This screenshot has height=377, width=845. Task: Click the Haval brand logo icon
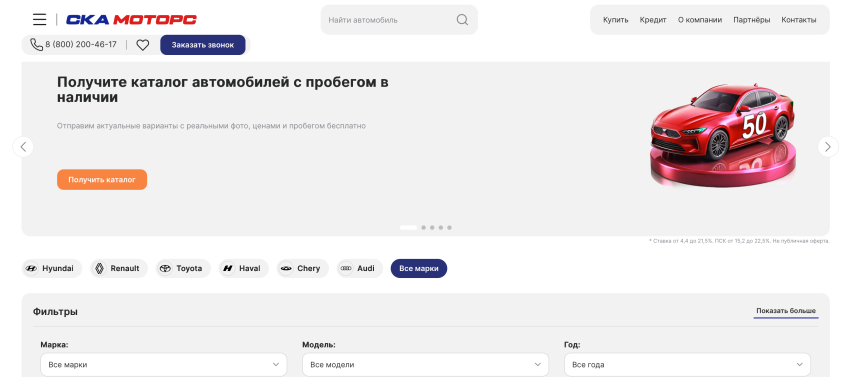[x=228, y=268]
